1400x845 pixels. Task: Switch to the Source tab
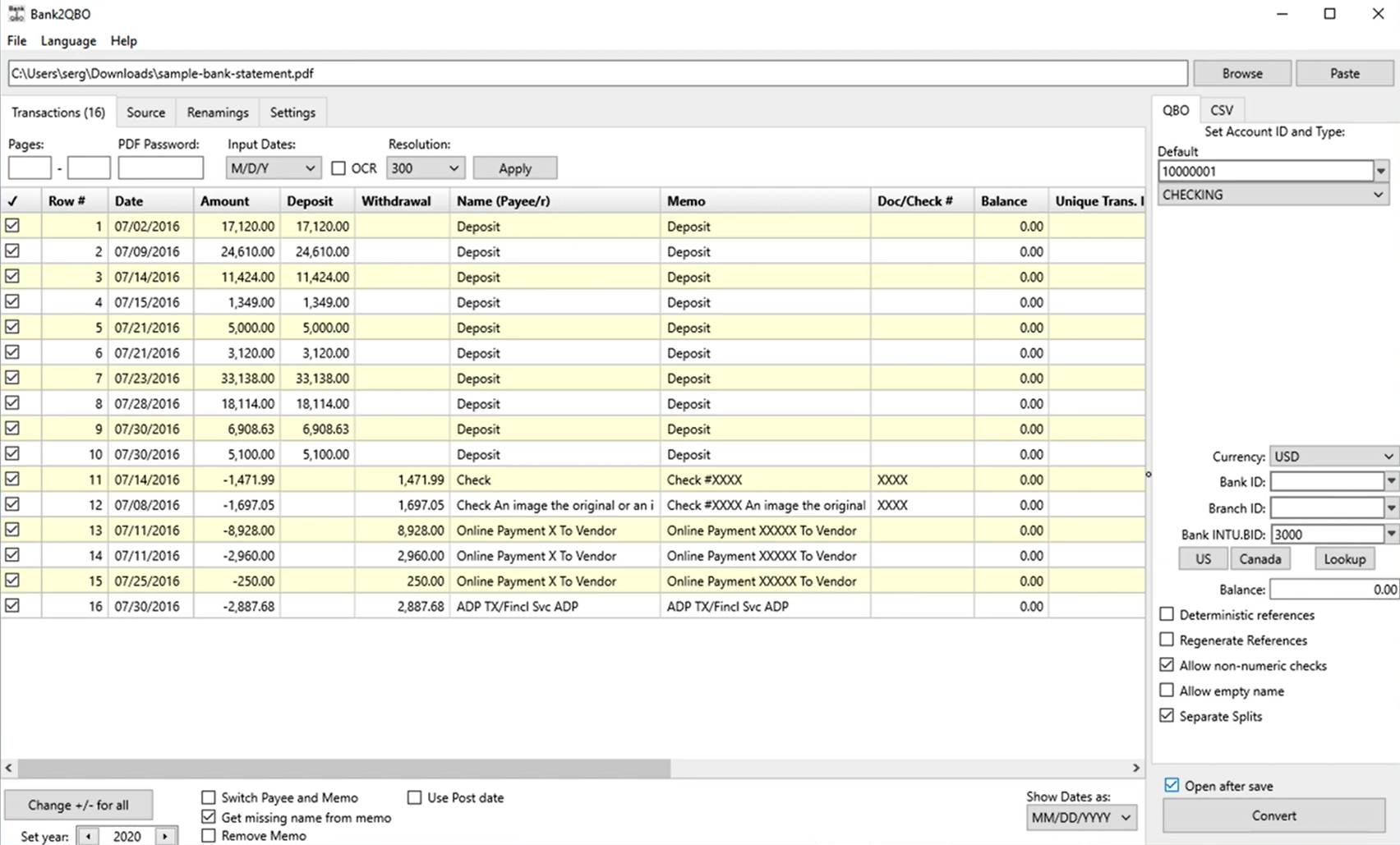coord(145,113)
